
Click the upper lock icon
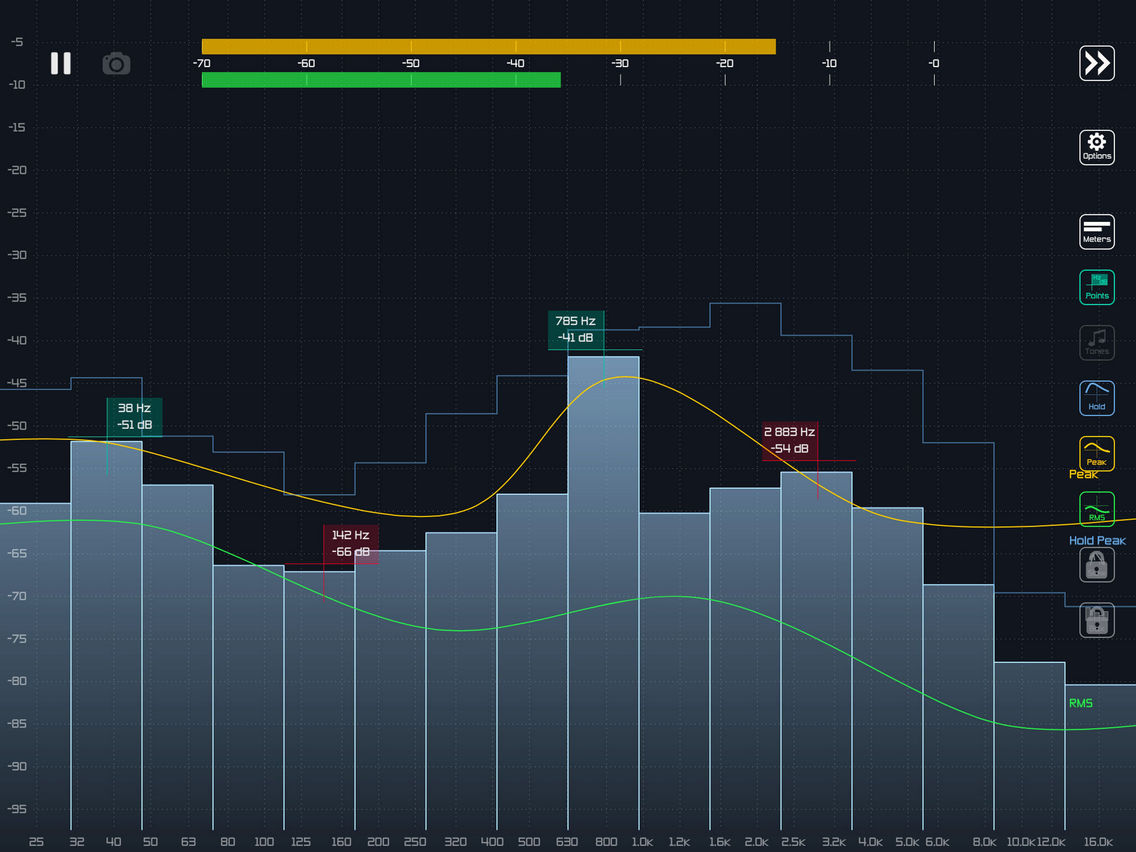1097,566
